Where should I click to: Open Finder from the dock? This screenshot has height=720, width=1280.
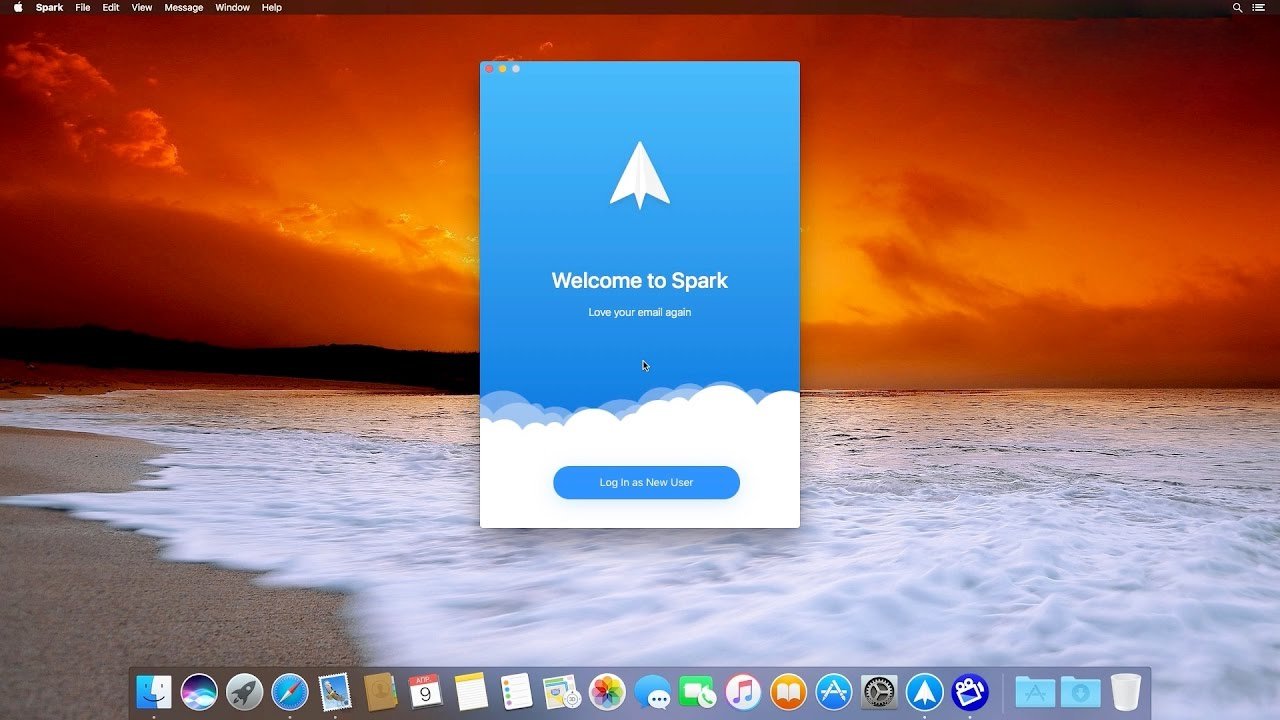154,691
